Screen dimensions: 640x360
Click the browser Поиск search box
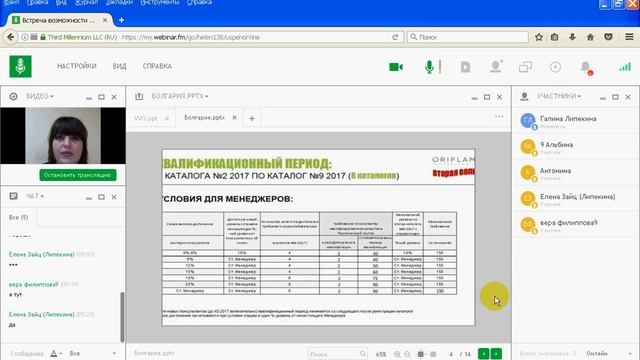tap(468, 37)
